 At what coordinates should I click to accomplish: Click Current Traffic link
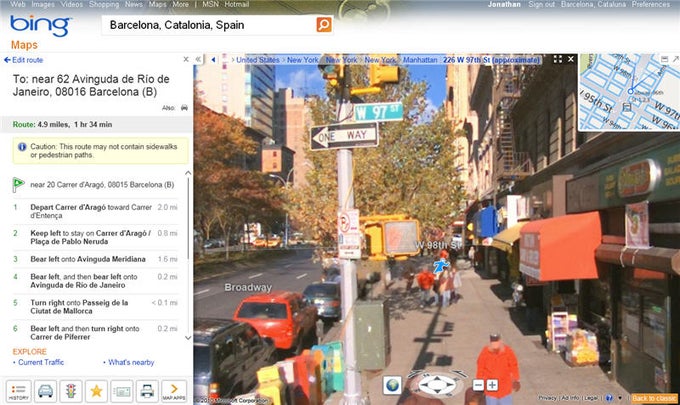(41, 362)
